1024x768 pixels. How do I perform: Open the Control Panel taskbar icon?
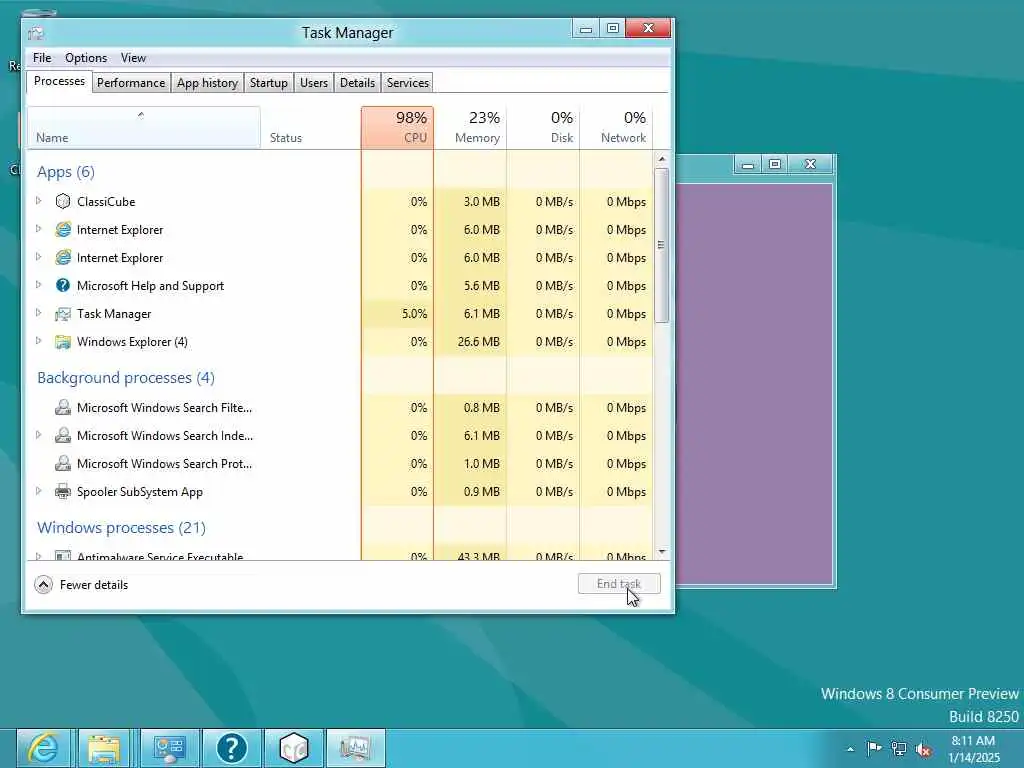pyautogui.click(x=170, y=748)
